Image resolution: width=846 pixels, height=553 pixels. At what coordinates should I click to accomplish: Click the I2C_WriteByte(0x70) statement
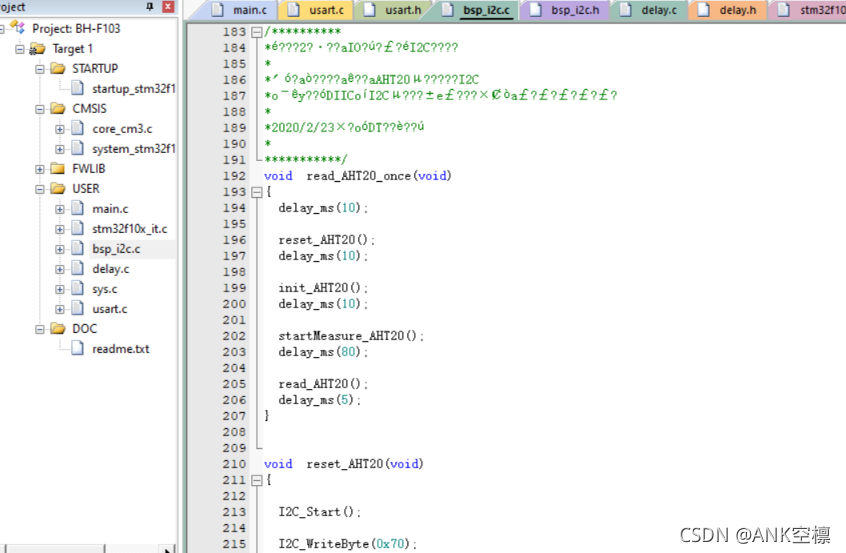(348, 544)
